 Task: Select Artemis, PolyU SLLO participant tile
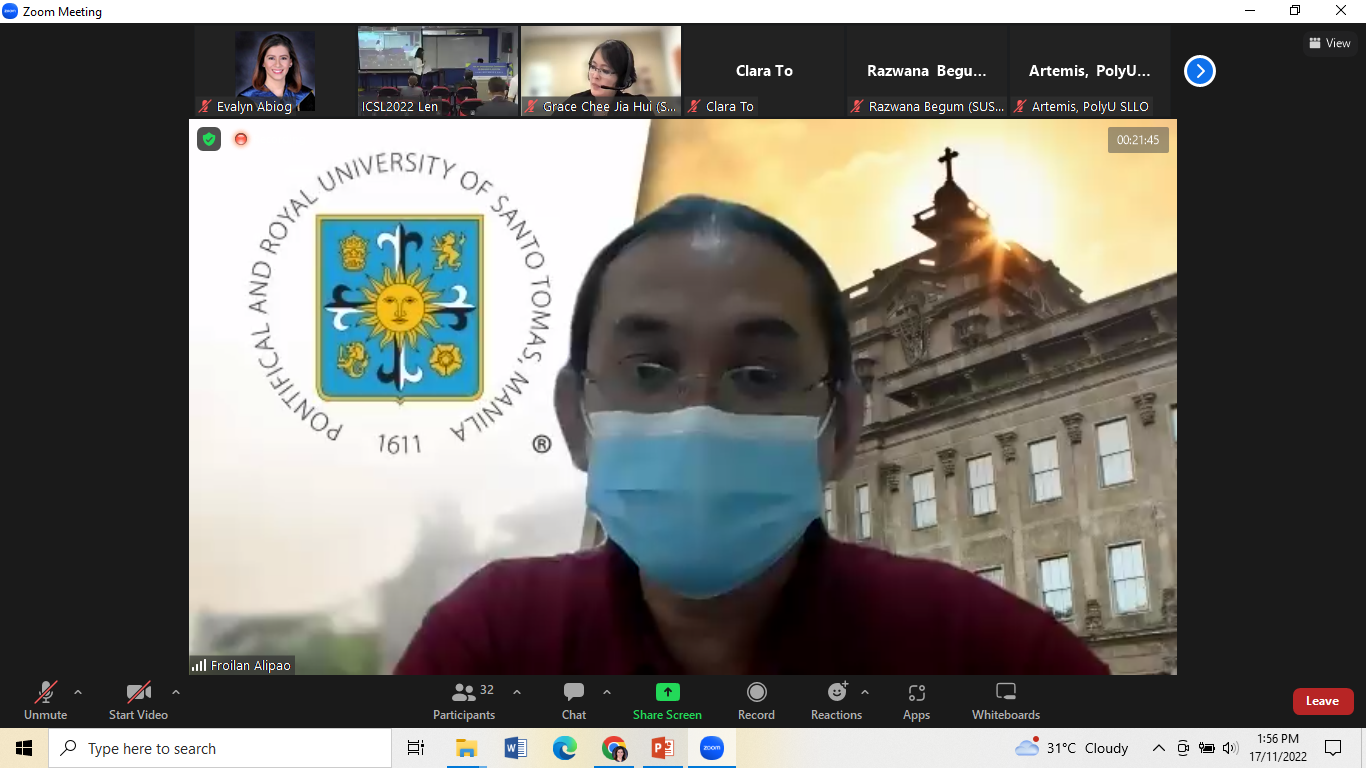[x=1090, y=71]
